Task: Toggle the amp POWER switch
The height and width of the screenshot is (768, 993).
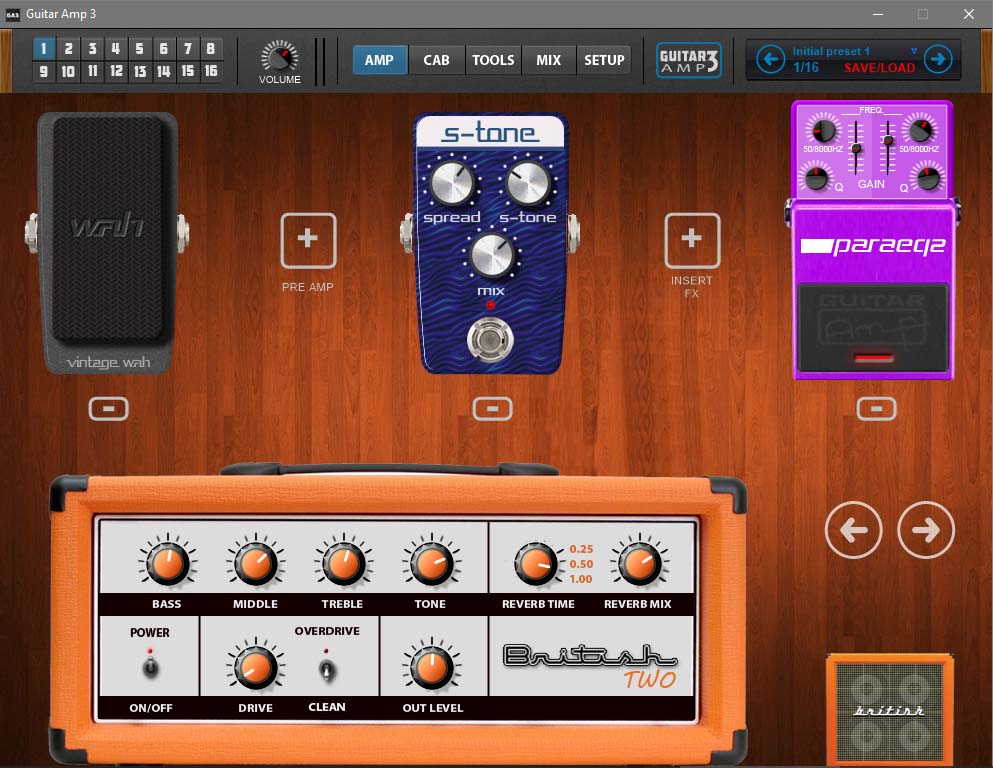Action: pos(150,665)
